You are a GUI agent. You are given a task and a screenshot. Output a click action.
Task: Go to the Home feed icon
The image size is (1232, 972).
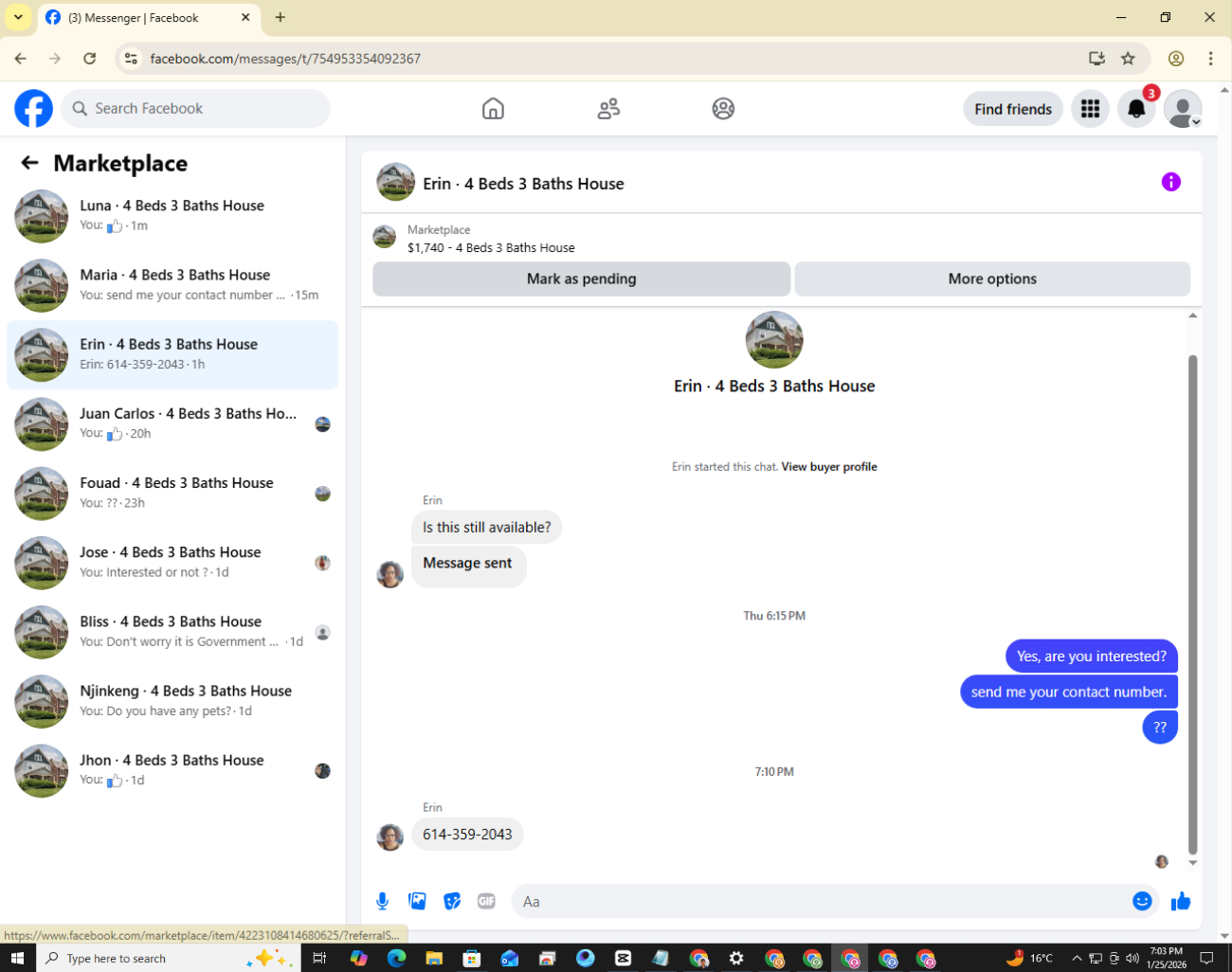tap(493, 109)
